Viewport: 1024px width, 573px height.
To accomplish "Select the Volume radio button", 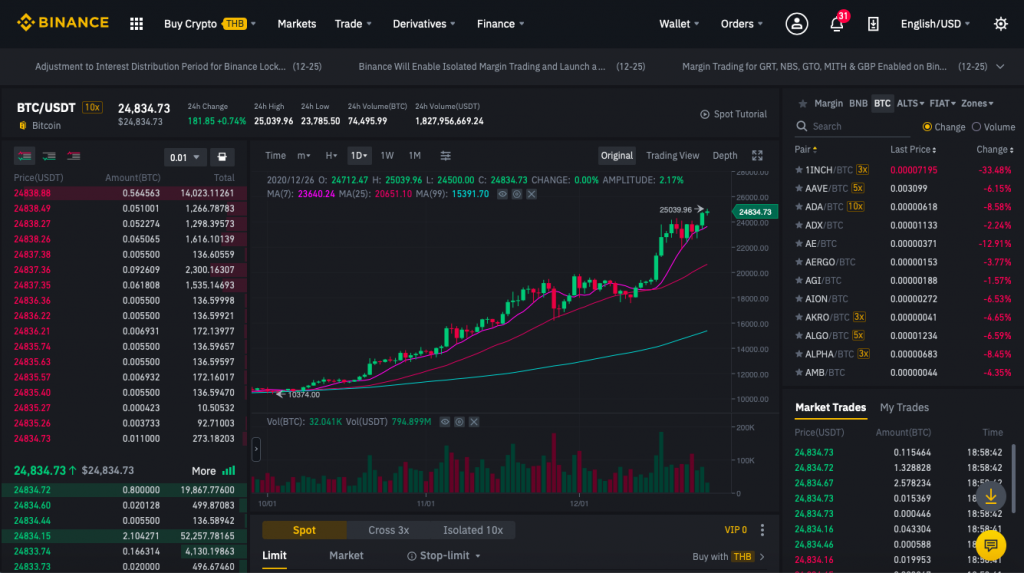I will click(x=976, y=127).
